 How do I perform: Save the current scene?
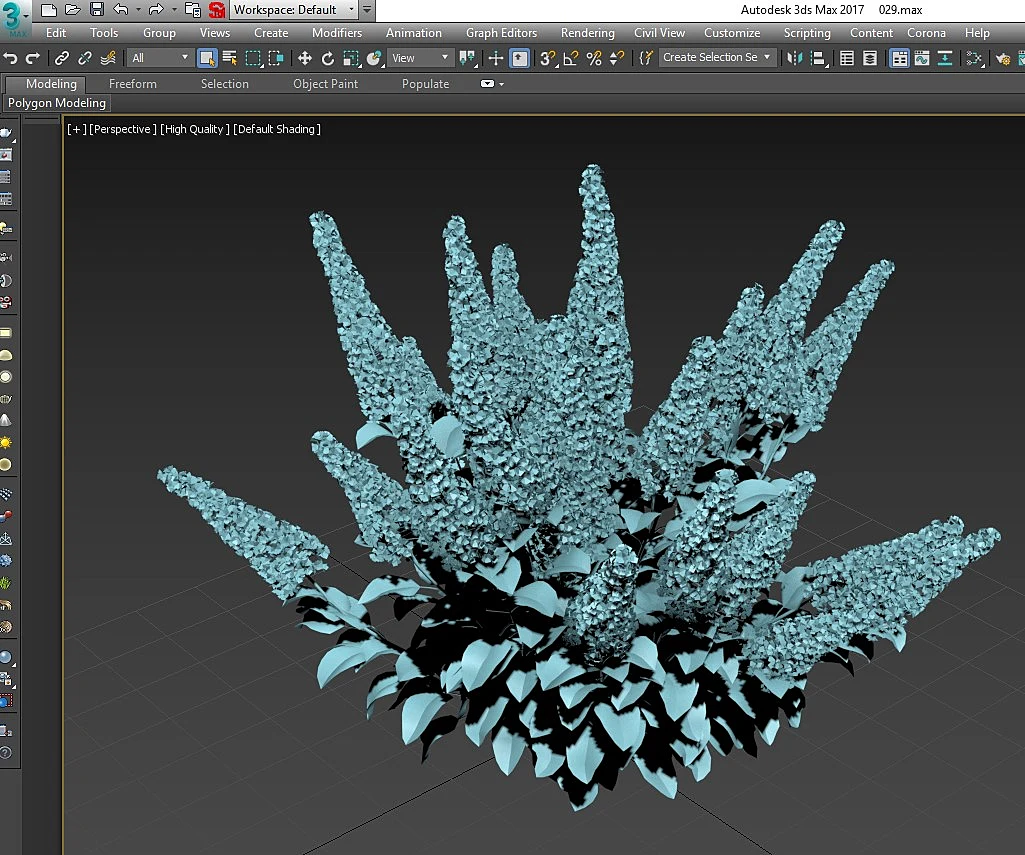click(x=97, y=10)
